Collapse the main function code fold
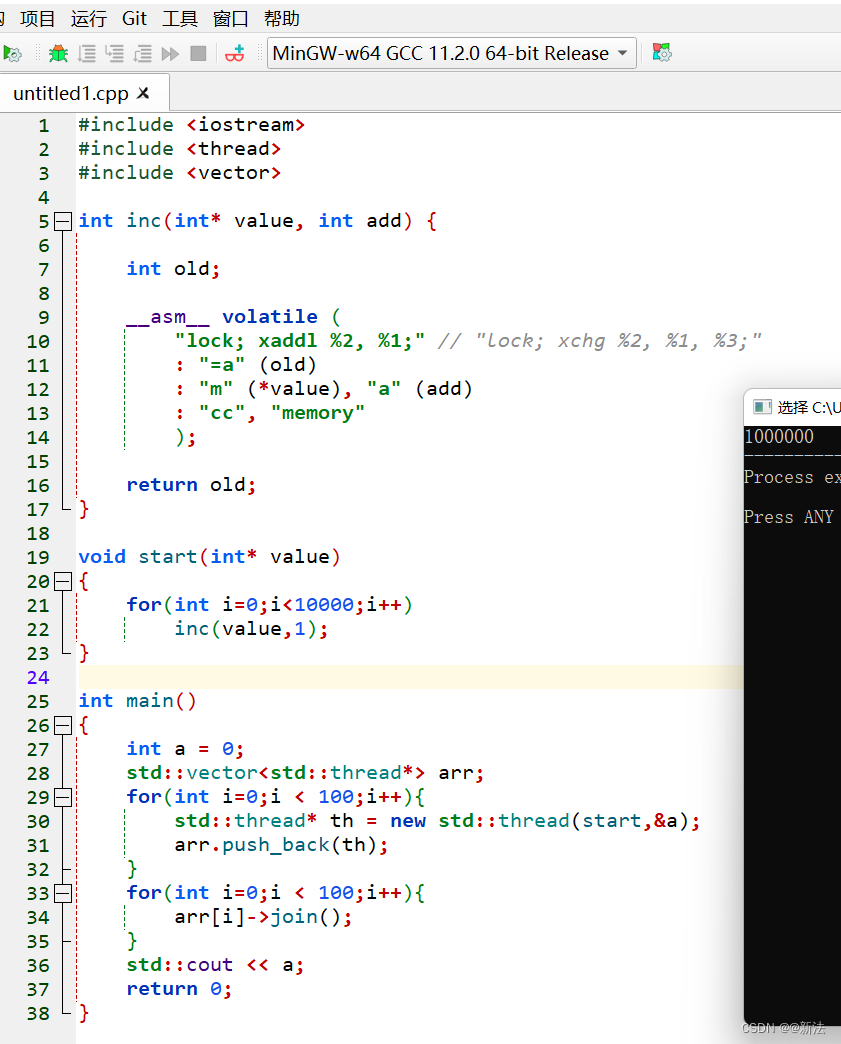The width and height of the screenshot is (841, 1044). point(63,724)
